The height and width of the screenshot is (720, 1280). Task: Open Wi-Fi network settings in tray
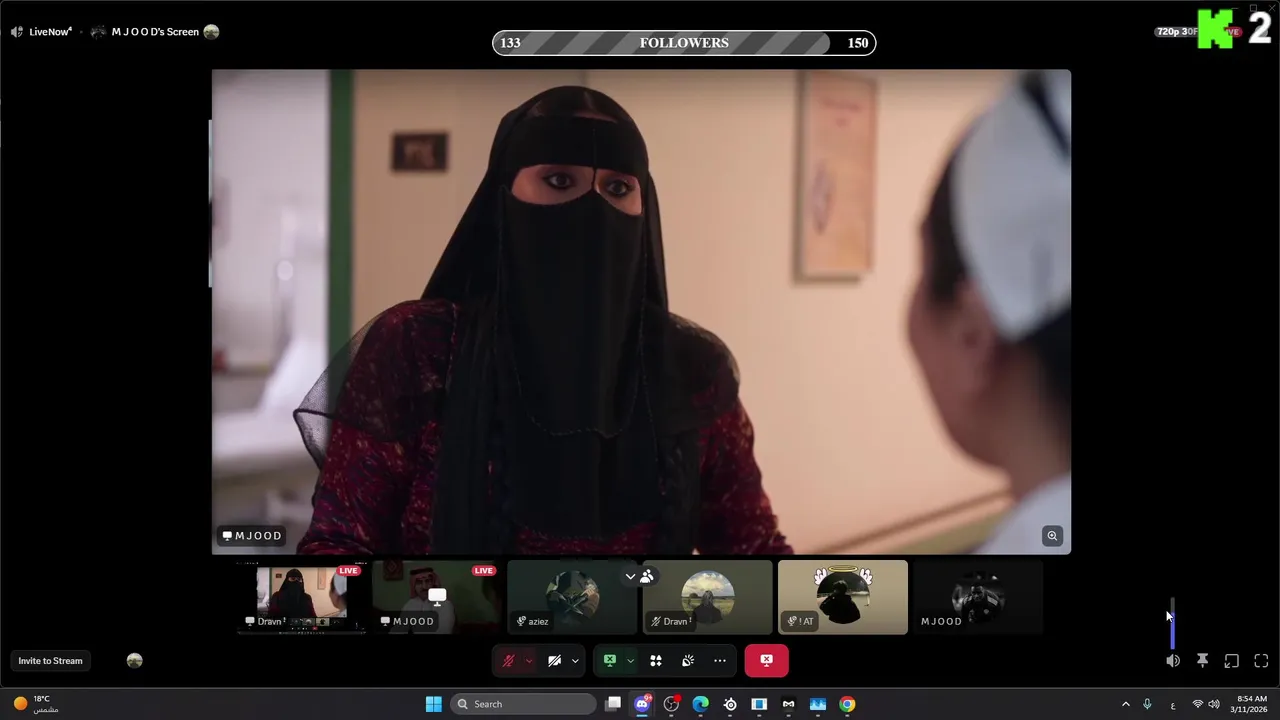1198,704
